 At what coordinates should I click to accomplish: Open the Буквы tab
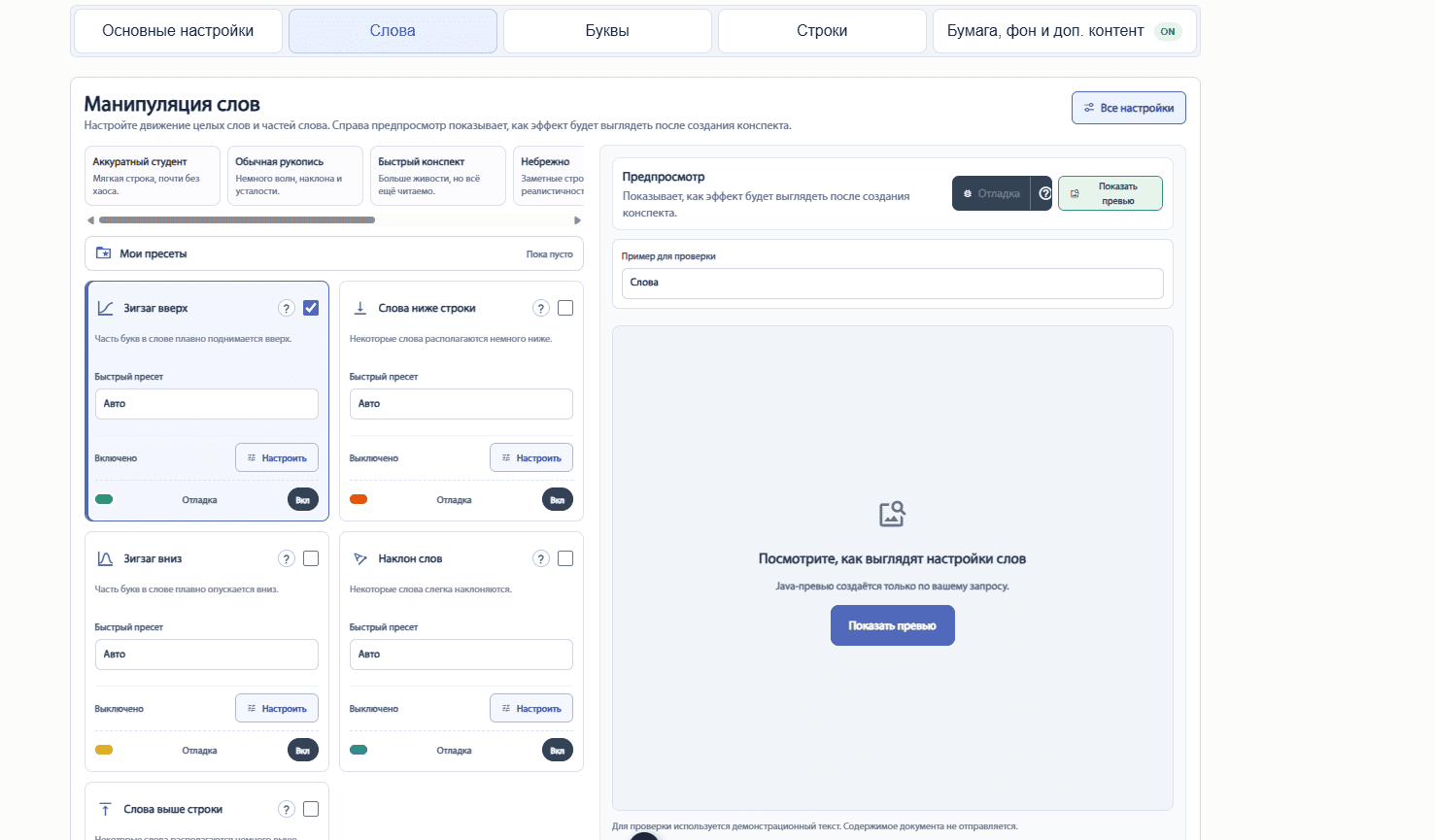607,31
